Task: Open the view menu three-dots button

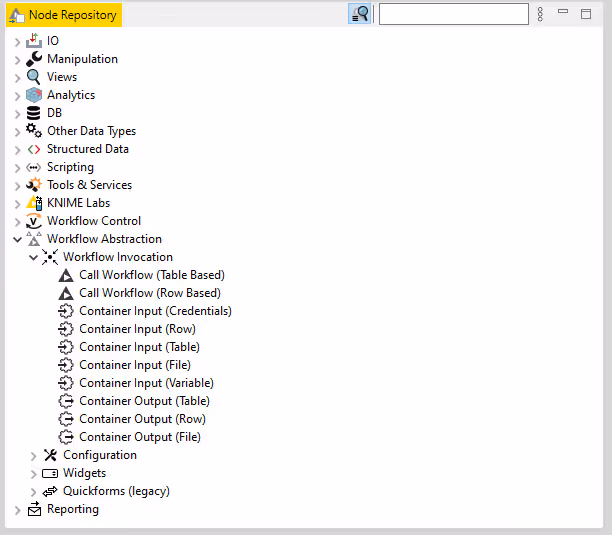Action: click(x=540, y=14)
